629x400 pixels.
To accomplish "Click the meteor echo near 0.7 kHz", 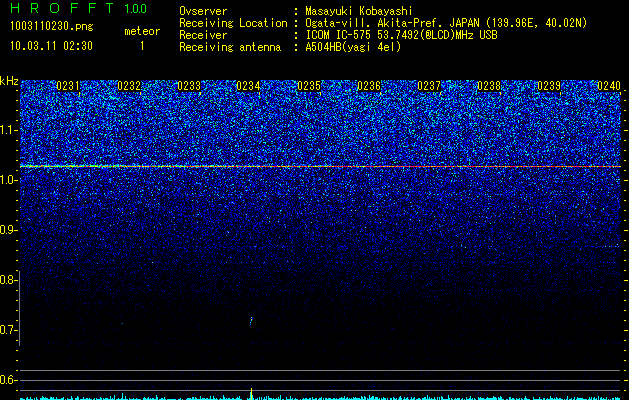I will tap(251, 321).
